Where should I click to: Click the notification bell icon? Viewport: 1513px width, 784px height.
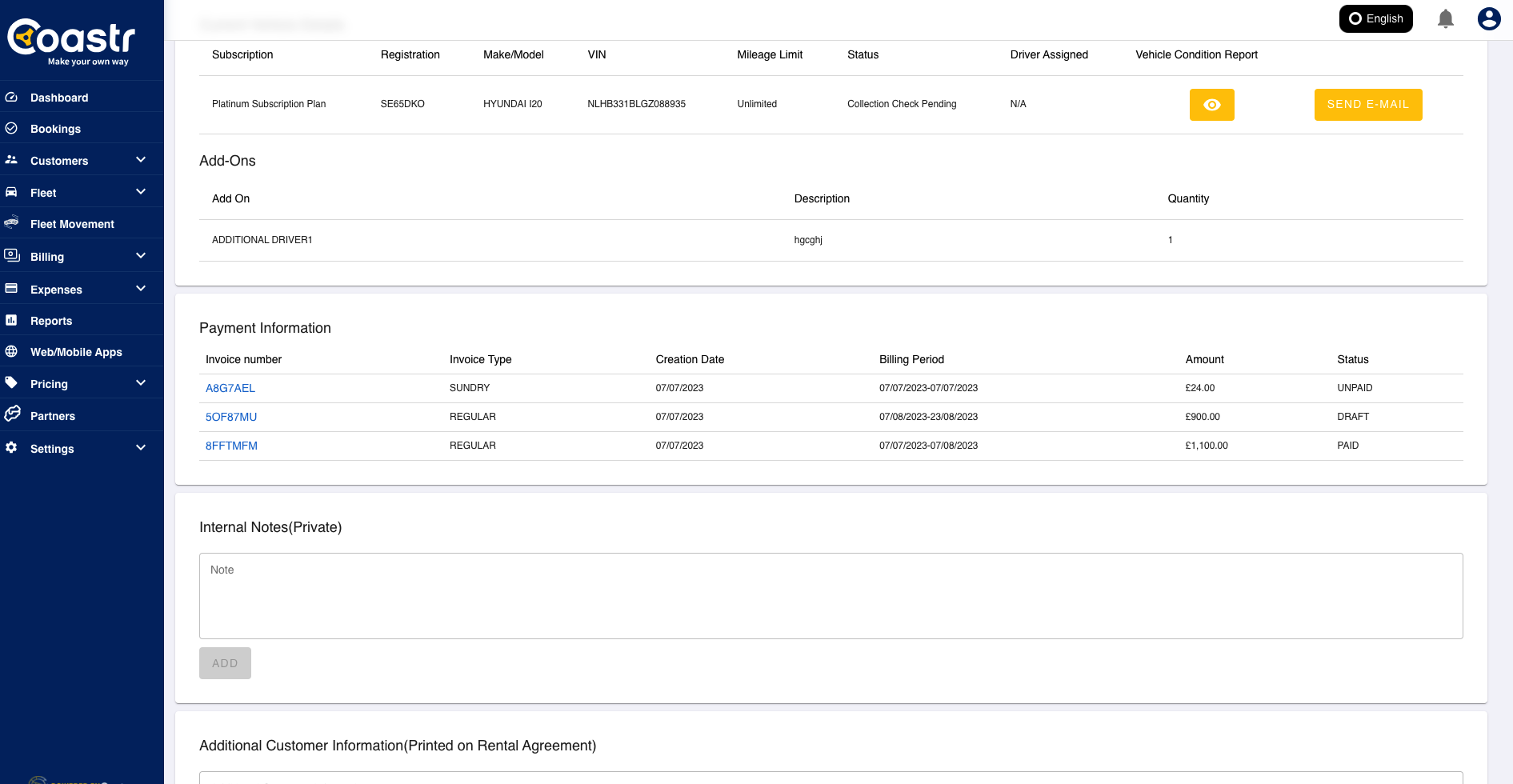(1445, 18)
